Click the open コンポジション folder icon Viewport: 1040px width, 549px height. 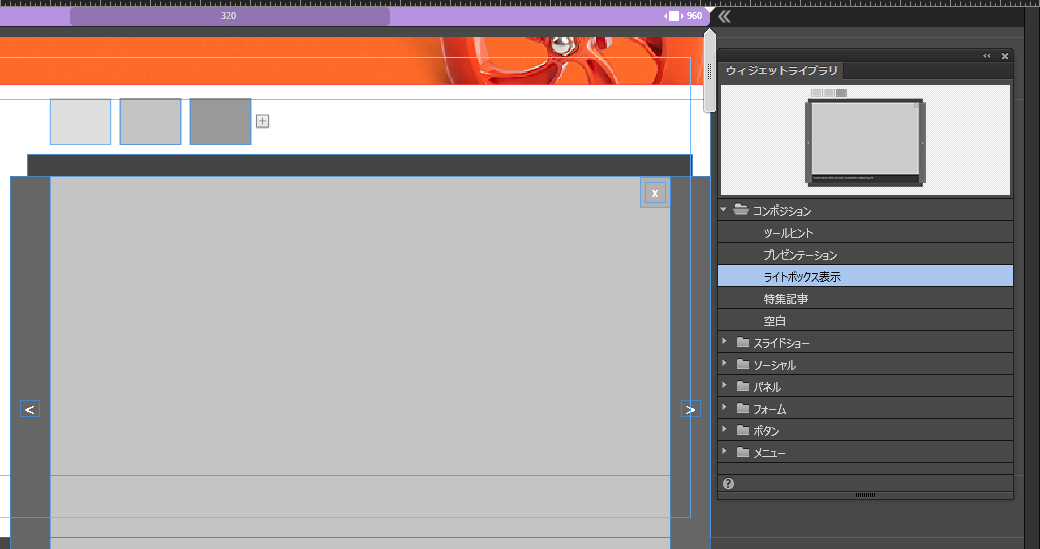coord(741,210)
